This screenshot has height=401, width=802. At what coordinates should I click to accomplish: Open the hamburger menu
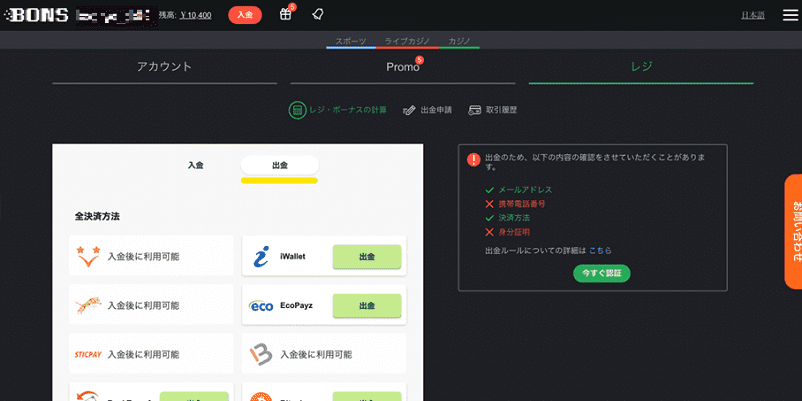pos(790,15)
